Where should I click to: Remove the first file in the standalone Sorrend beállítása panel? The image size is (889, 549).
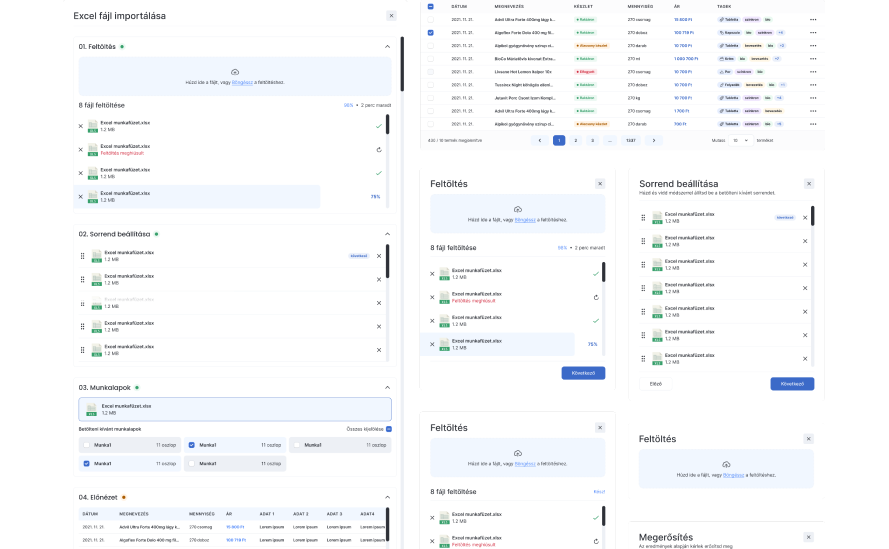click(805, 217)
